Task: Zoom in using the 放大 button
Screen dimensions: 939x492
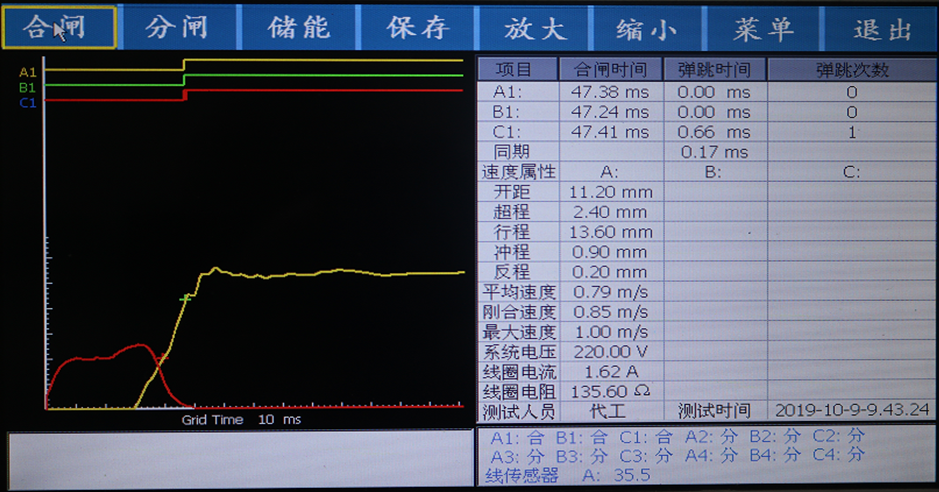Action: click(x=534, y=28)
